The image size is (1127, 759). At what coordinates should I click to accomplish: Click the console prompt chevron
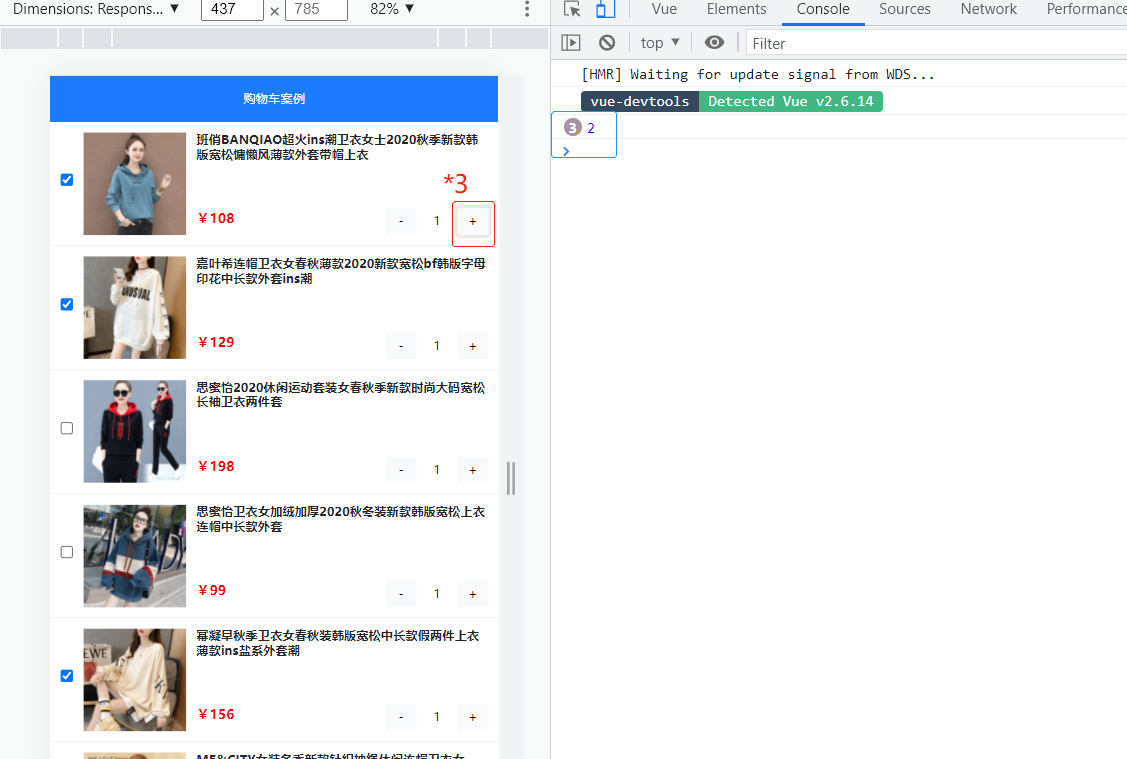pyautogui.click(x=566, y=151)
